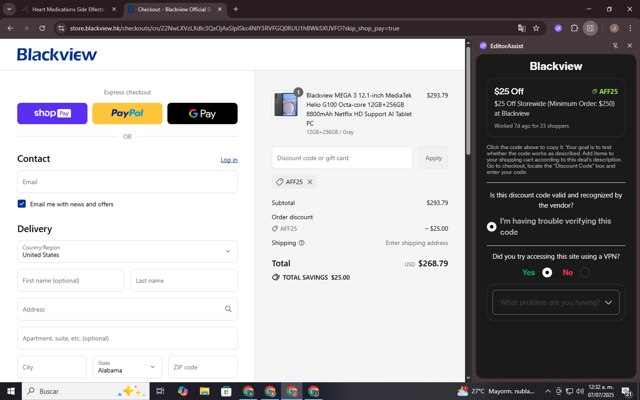Focus the Email input field
640x400 pixels.
[127, 182]
